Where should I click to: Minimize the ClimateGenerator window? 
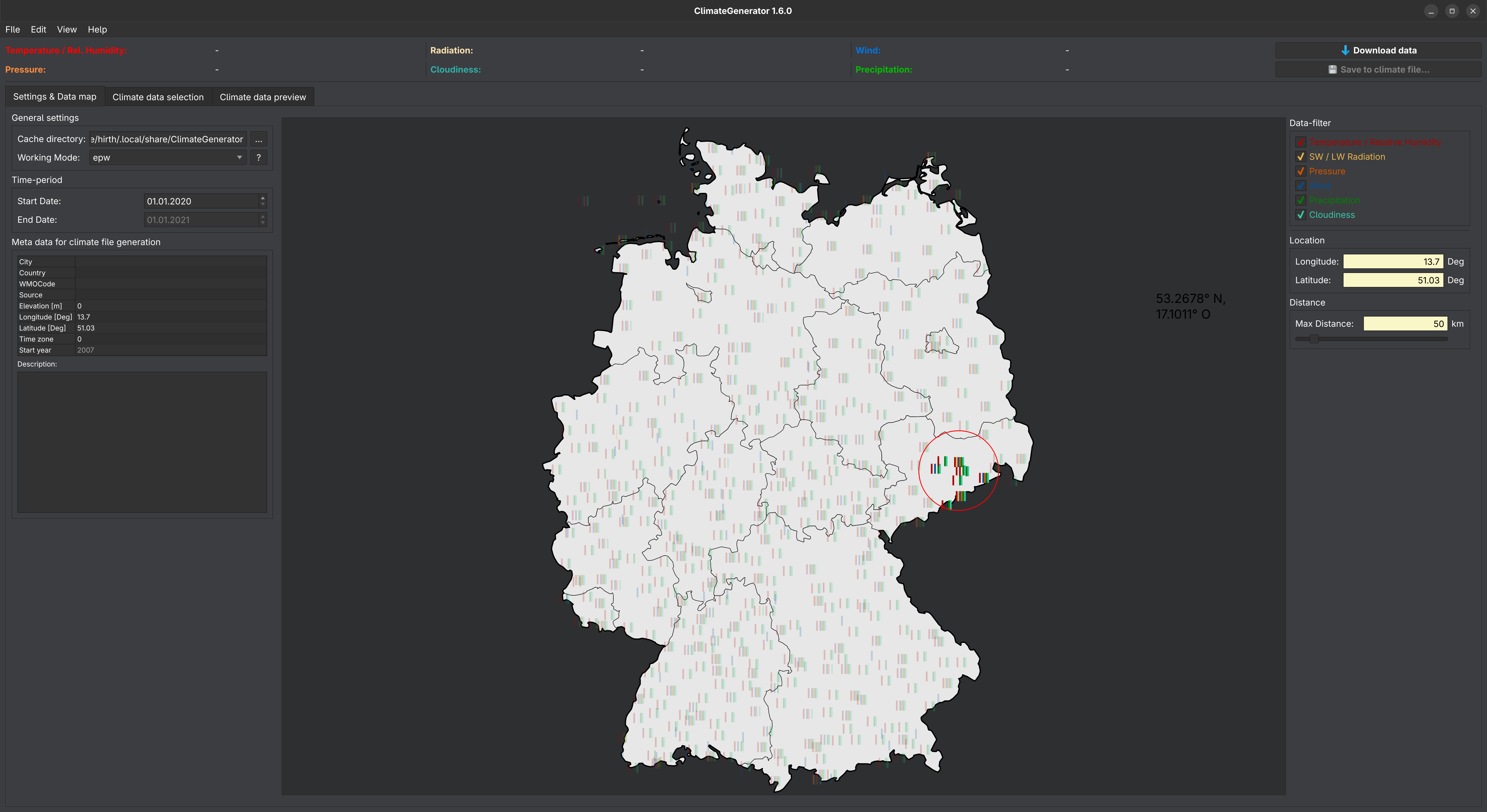[x=1431, y=11]
